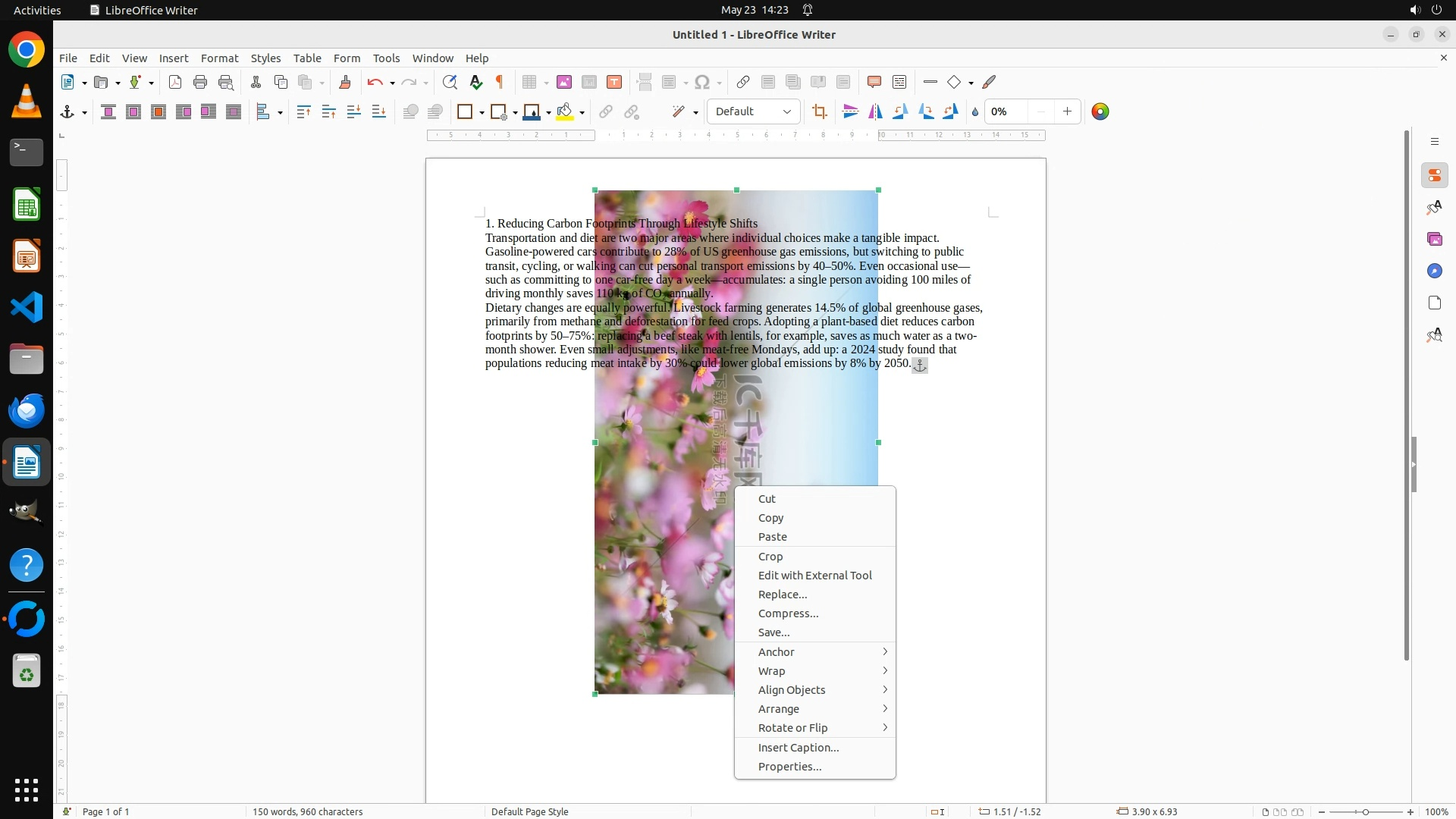The height and width of the screenshot is (819, 1456).
Task: Toggle the Spelling check icon
Action: [476, 83]
